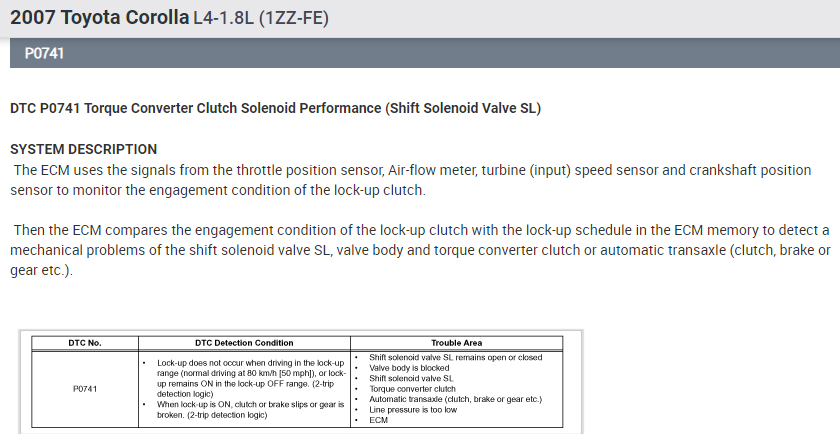840x434 pixels.
Task: Click the P0741 cell in the table
Action: click(87, 388)
